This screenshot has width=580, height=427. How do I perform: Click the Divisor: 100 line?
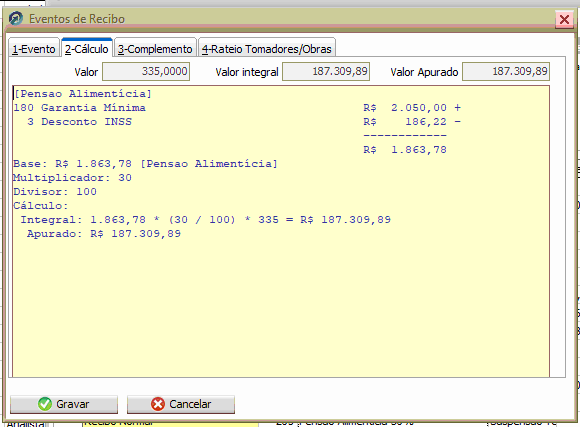pos(55,192)
